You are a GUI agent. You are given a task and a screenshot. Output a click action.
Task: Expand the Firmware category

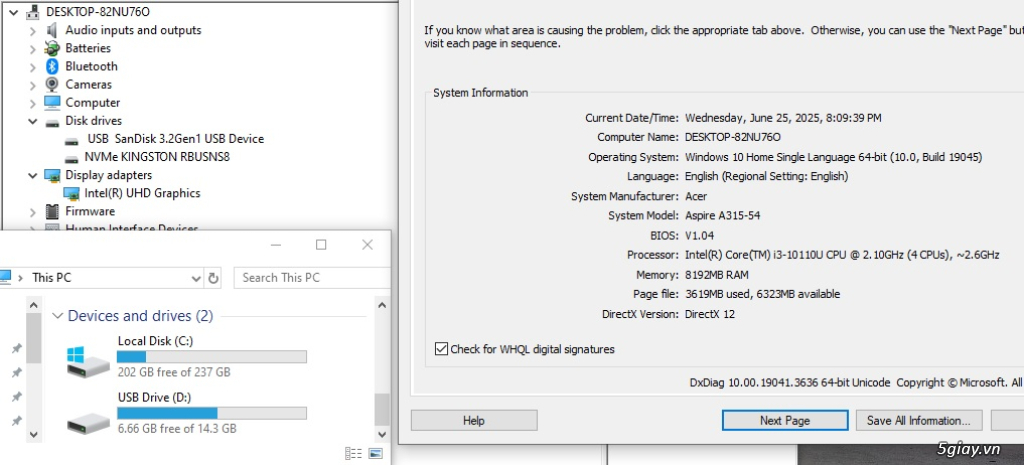(33, 212)
